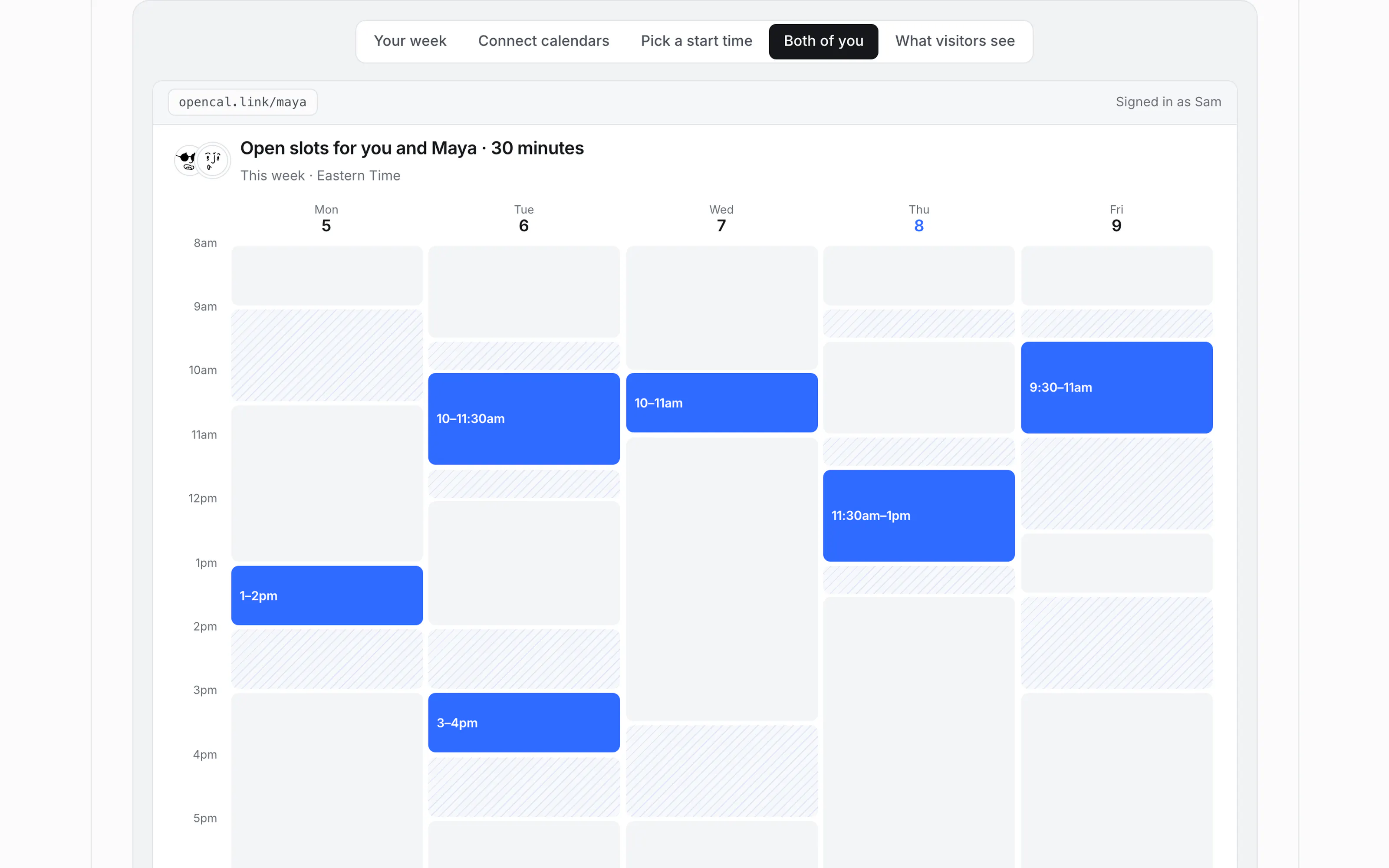The image size is (1389, 868).
Task: Click the opencal.link/maya URL field
Action: click(x=243, y=102)
